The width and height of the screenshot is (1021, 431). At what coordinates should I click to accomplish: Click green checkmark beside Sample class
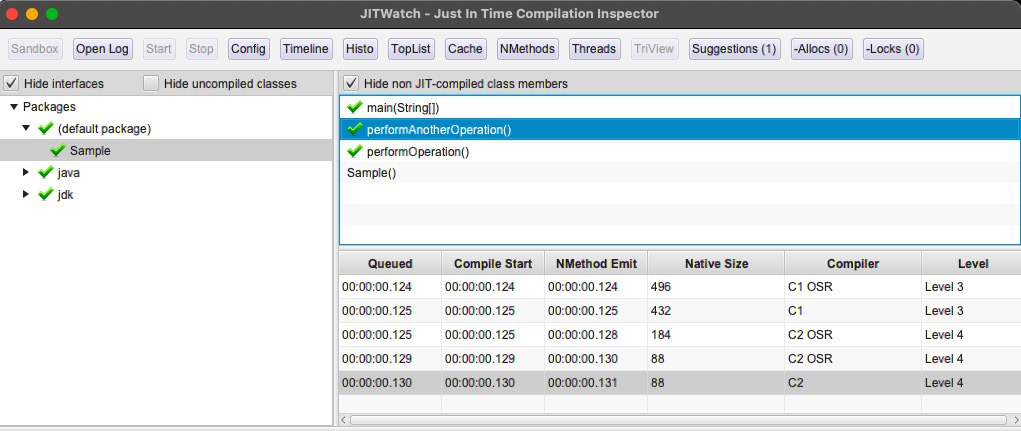[x=58, y=150]
